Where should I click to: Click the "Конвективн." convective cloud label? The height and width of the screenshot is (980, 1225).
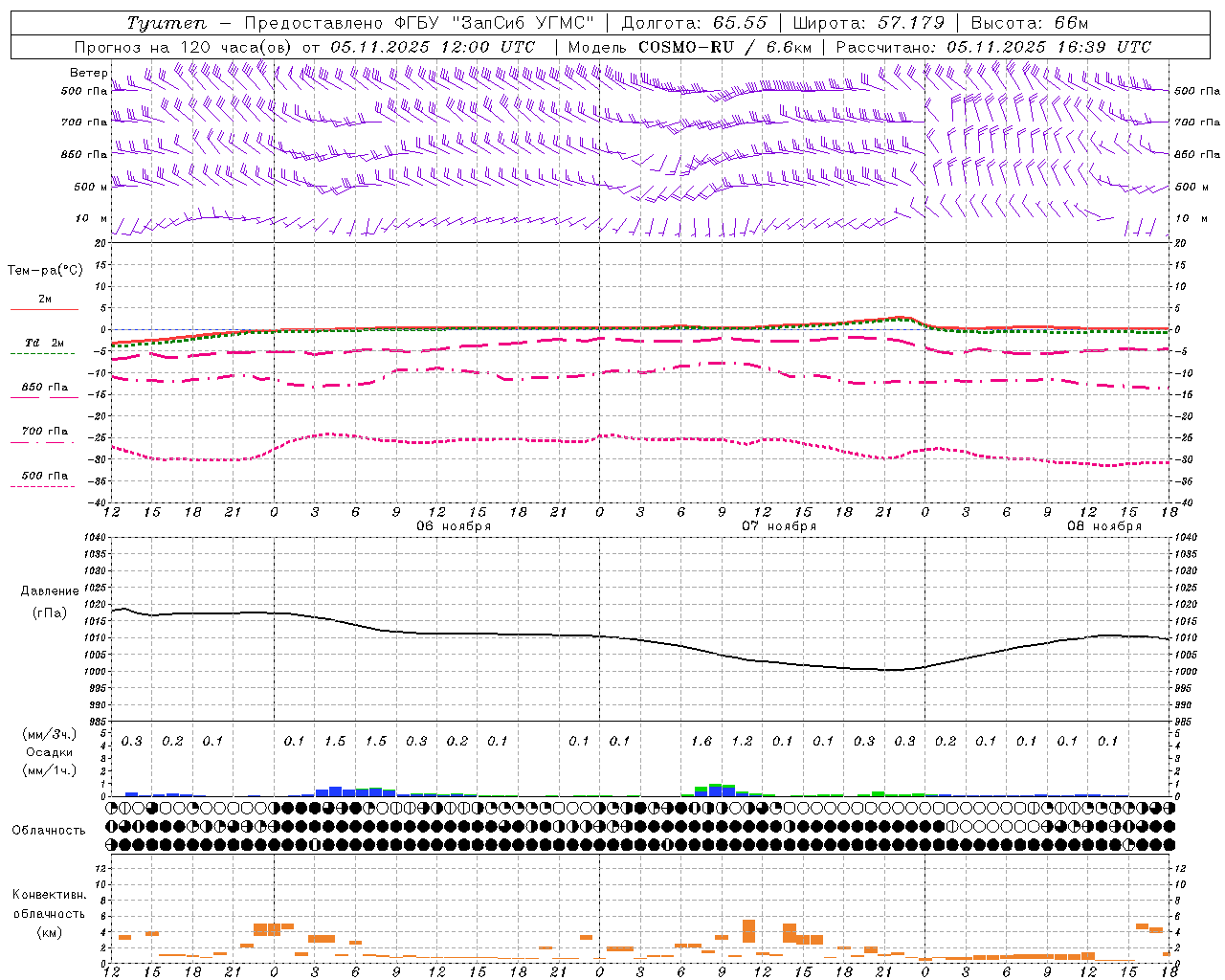[x=50, y=895]
